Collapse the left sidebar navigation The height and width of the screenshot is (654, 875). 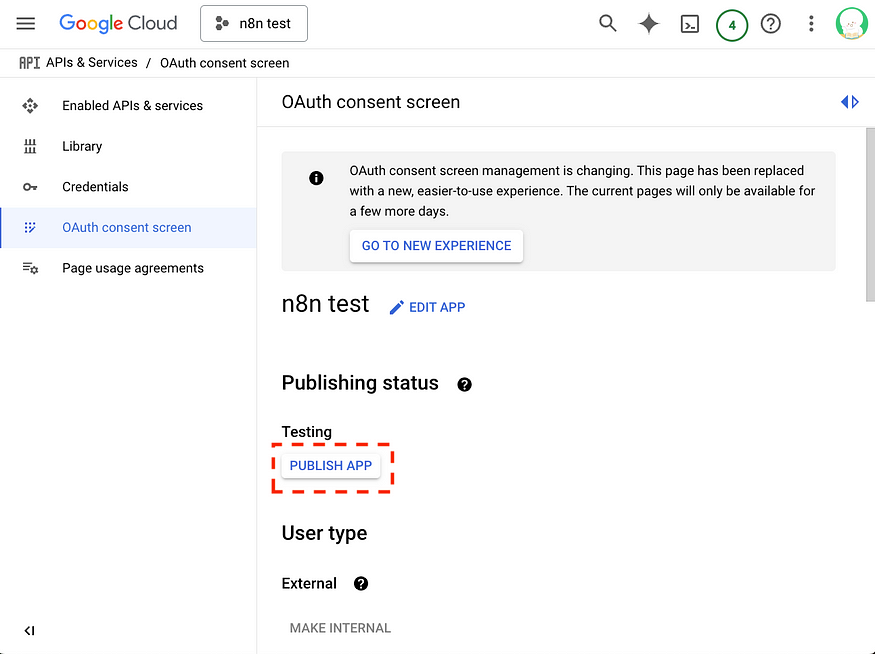(30, 631)
